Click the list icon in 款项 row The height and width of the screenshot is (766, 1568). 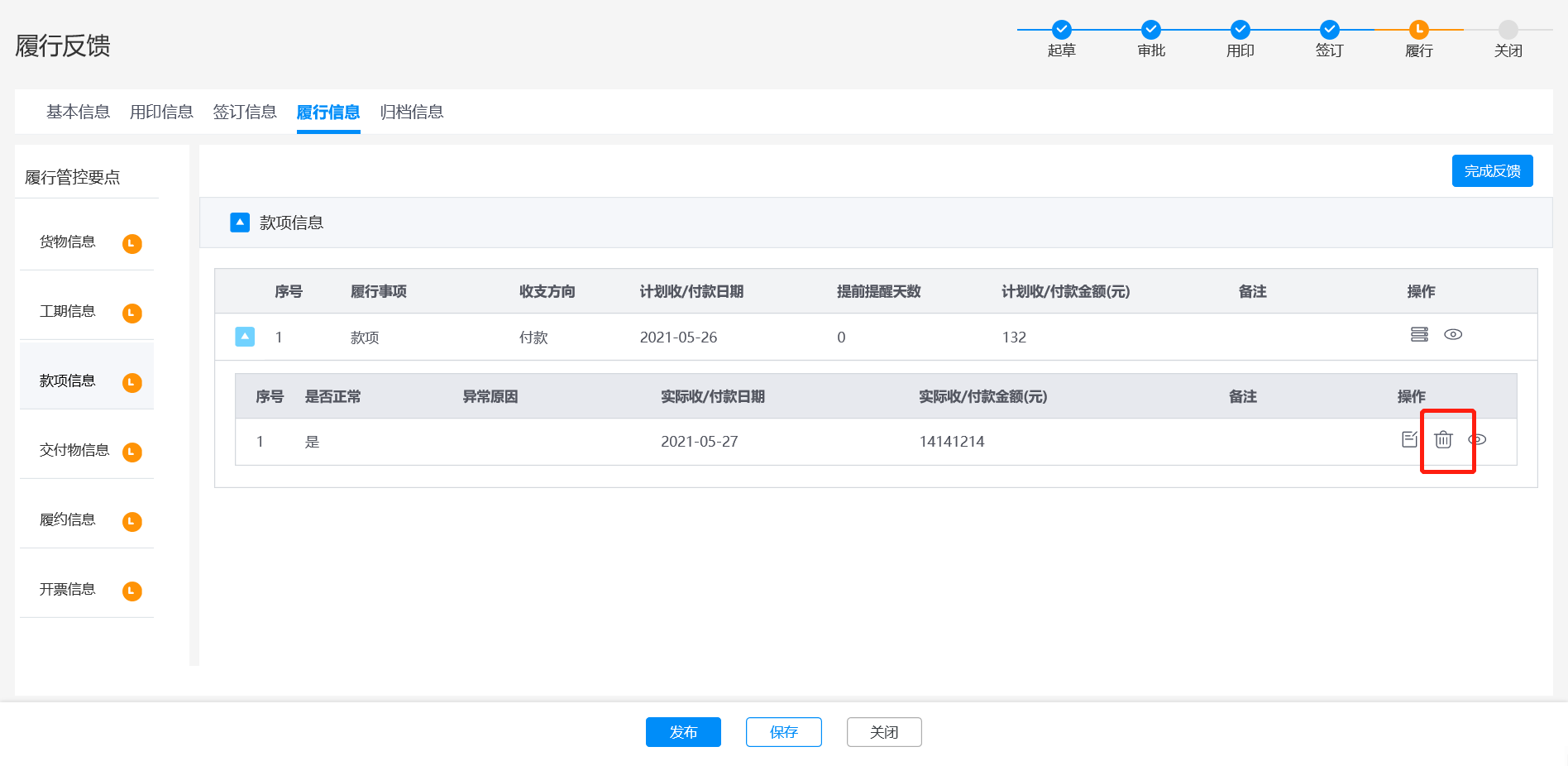pos(1419,335)
